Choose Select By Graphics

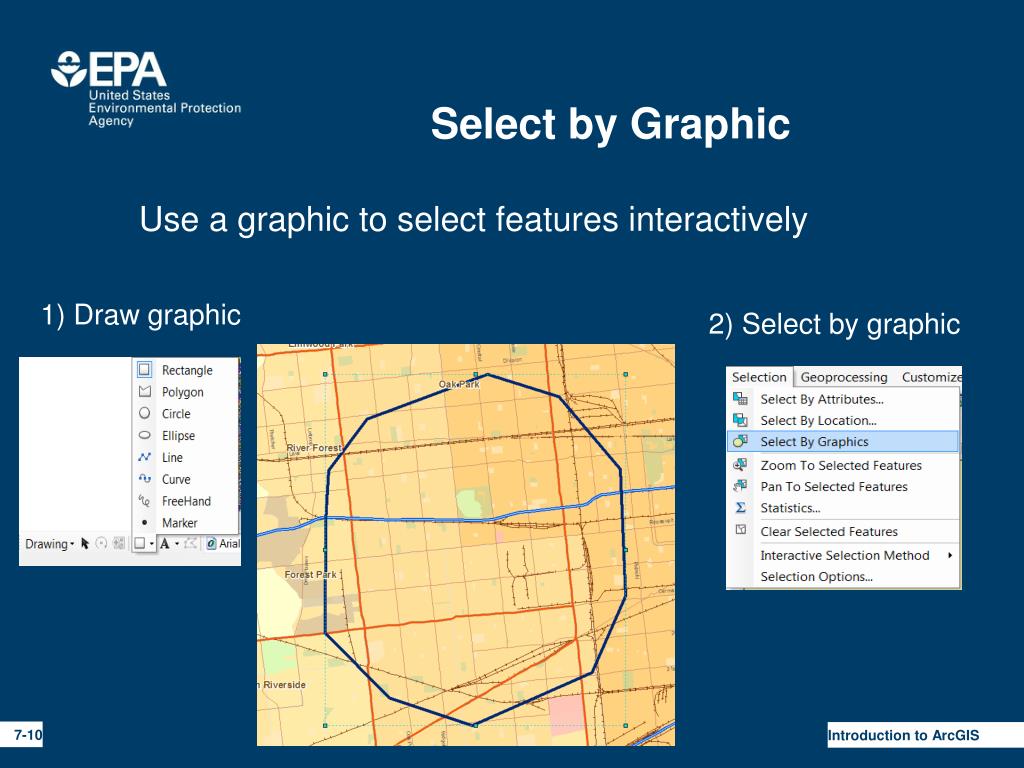click(x=843, y=441)
